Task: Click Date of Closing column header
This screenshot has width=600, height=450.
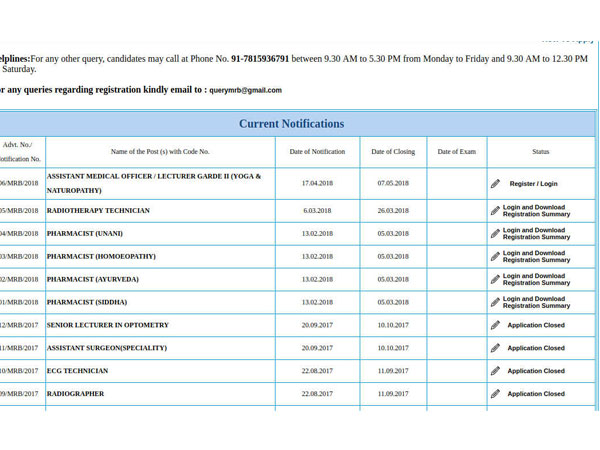Action: tap(393, 152)
